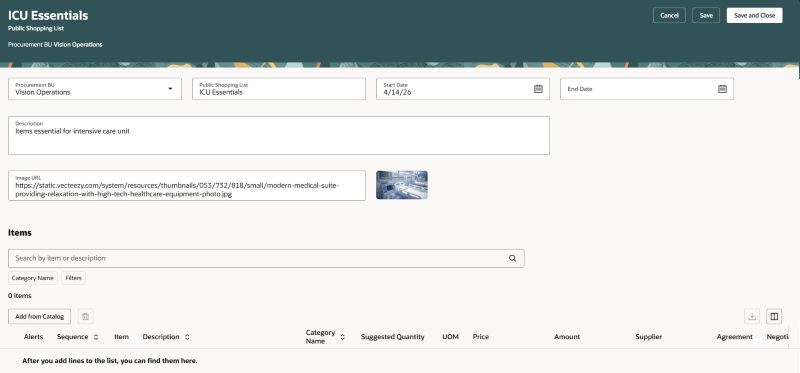800x373 pixels.
Task: Click the Price column header
Action: coord(481,337)
